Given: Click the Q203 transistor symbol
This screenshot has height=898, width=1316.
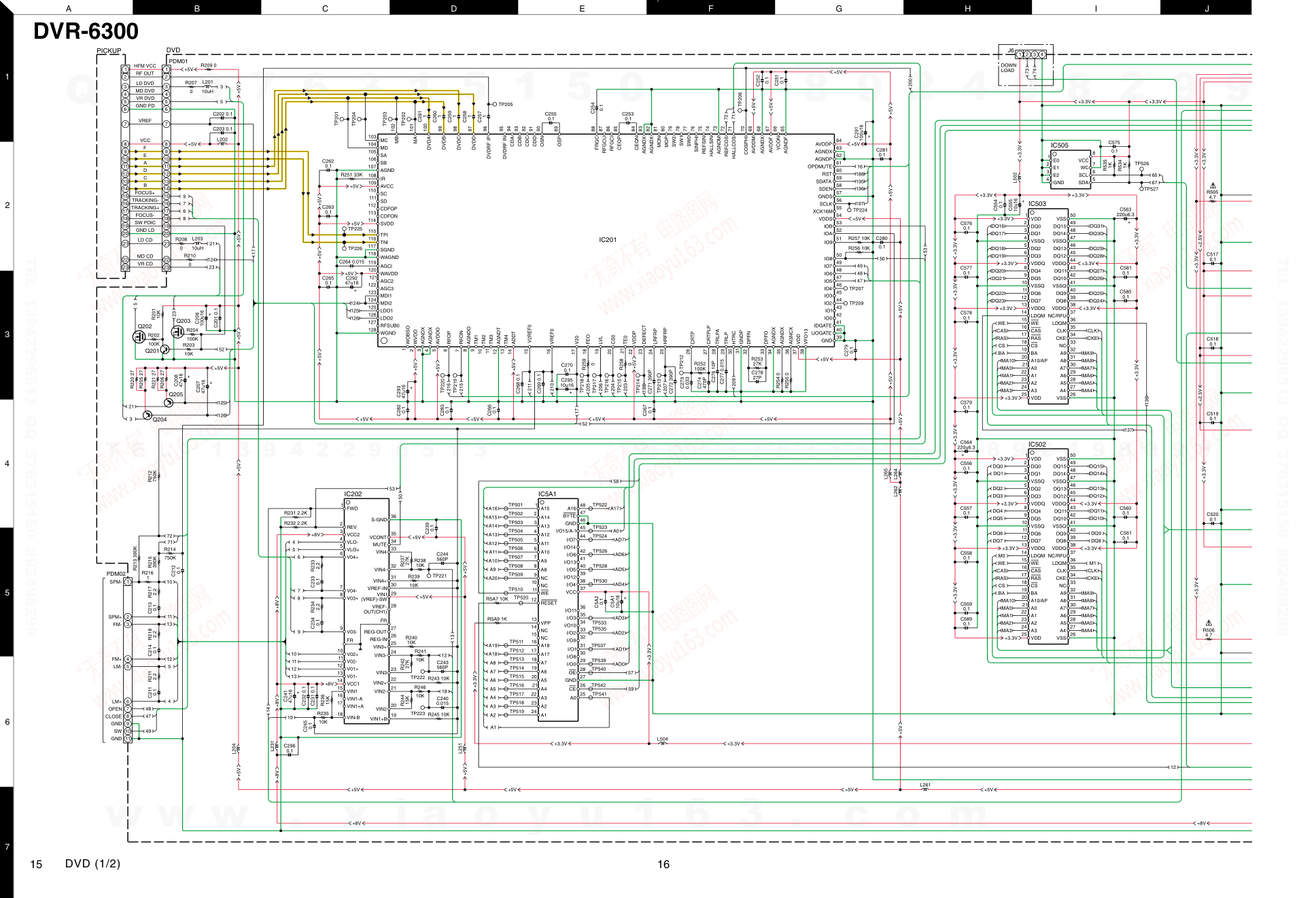Looking at the screenshot, I should (178, 332).
